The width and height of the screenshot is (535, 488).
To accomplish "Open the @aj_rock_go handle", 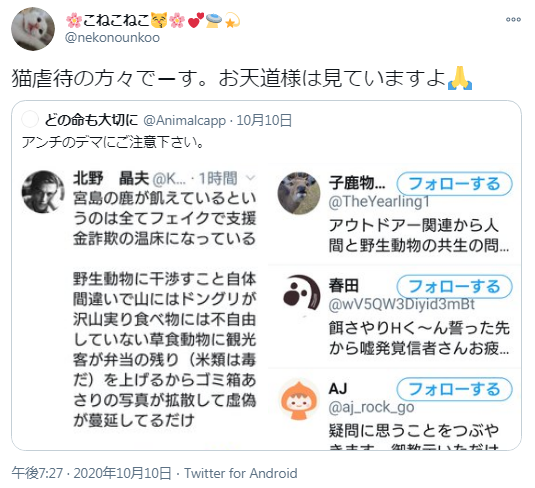I will (x=371, y=407).
